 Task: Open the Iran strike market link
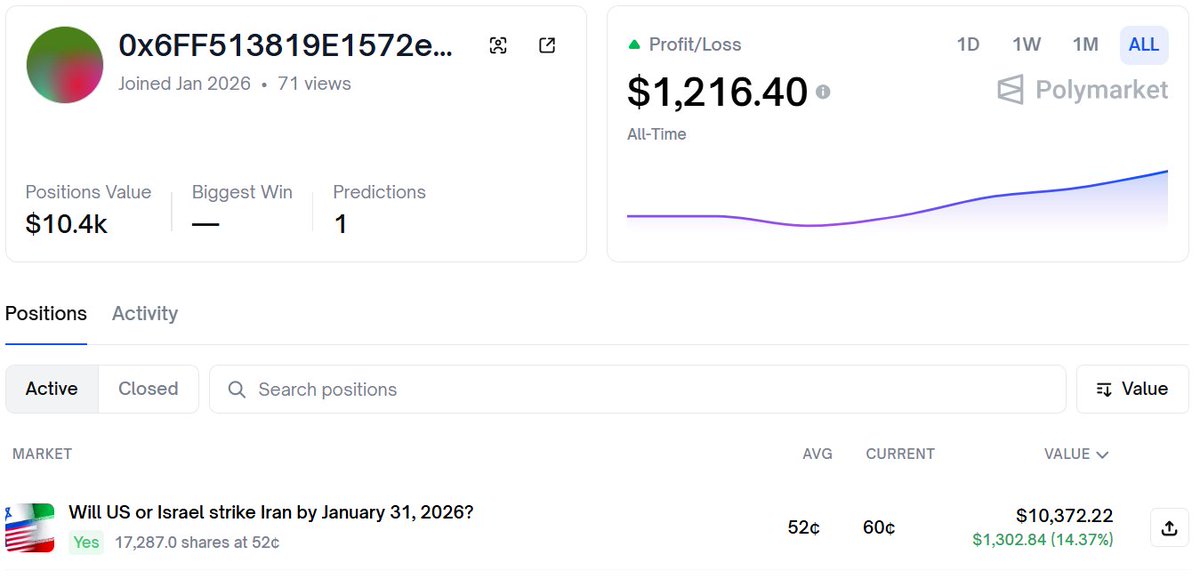tap(271, 512)
